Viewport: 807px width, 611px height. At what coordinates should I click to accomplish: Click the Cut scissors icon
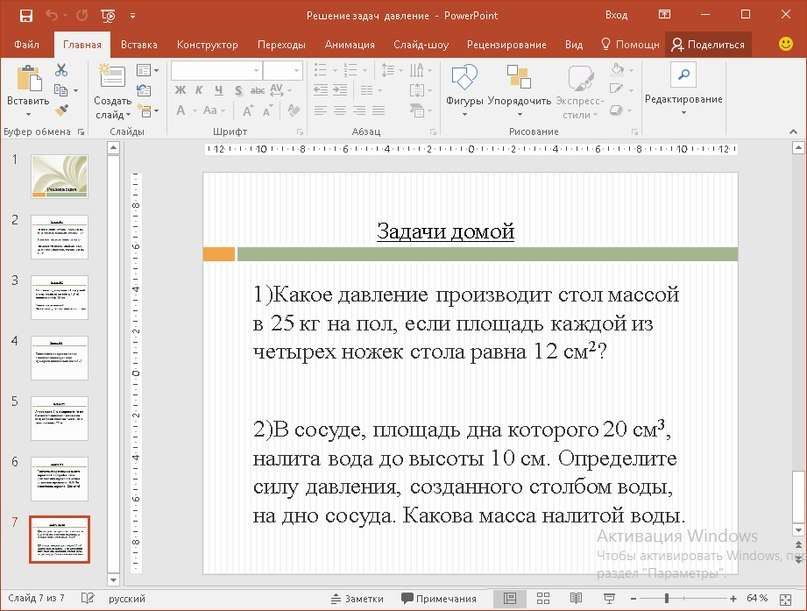62,70
